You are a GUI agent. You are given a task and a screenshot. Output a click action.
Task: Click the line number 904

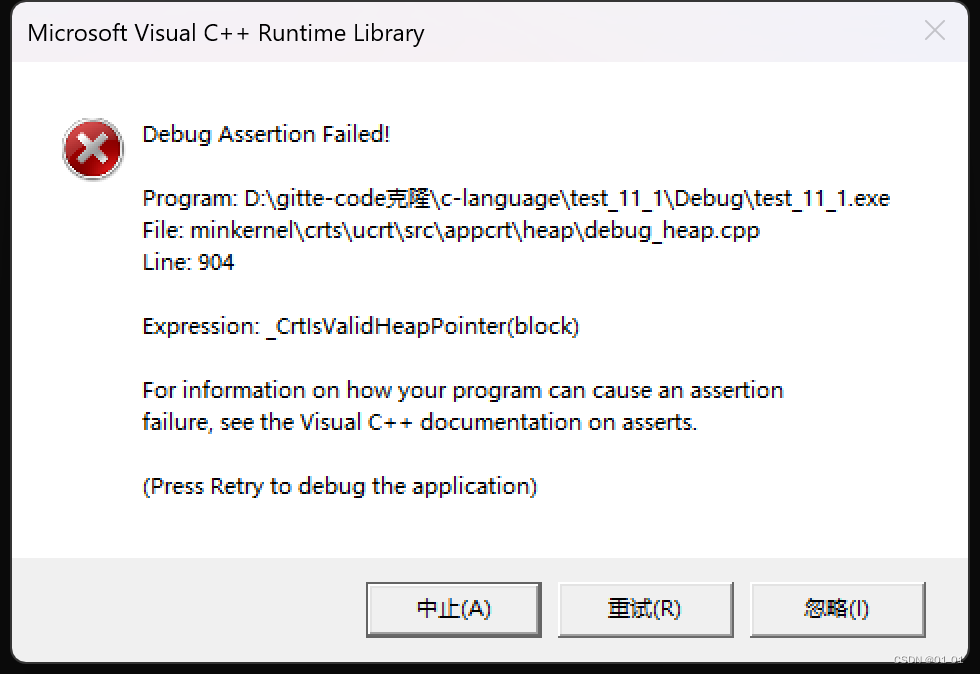216,262
